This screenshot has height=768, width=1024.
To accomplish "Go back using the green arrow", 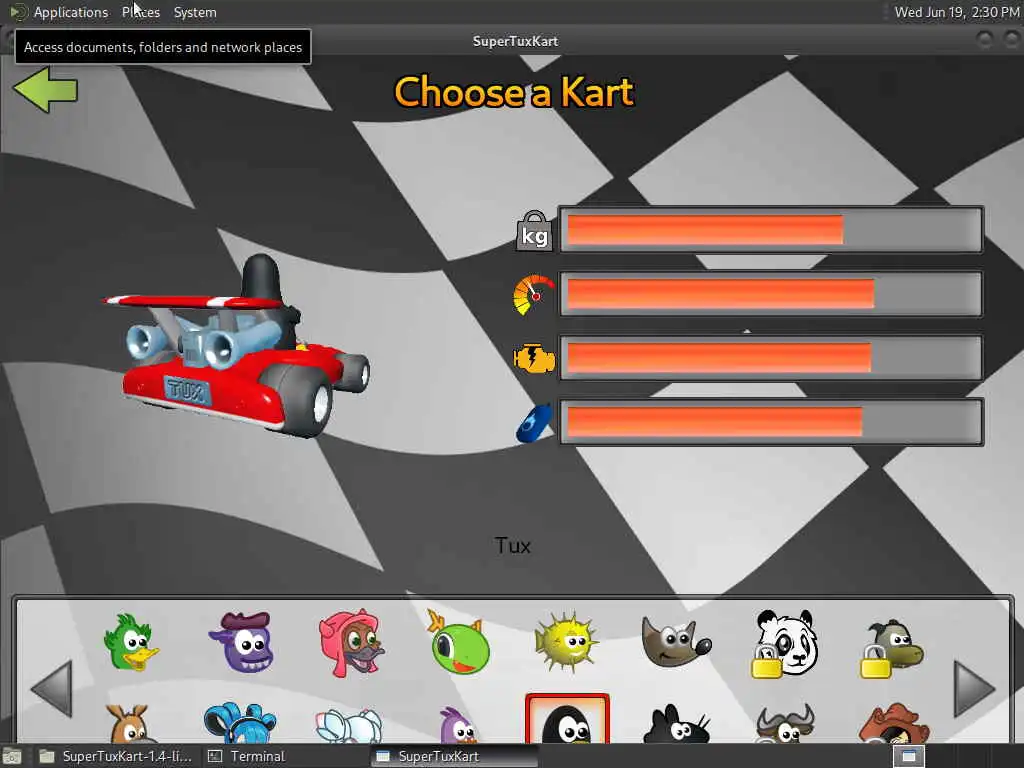I will coord(45,90).
